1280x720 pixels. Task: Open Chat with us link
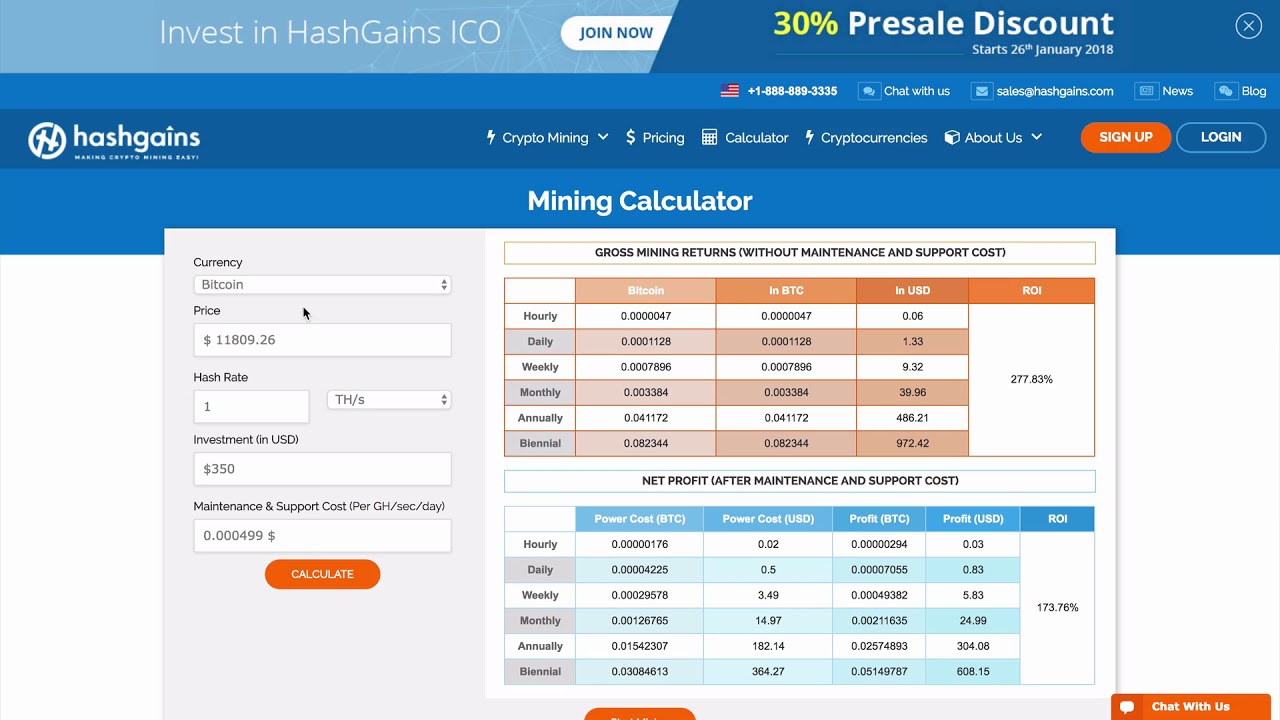pos(917,91)
